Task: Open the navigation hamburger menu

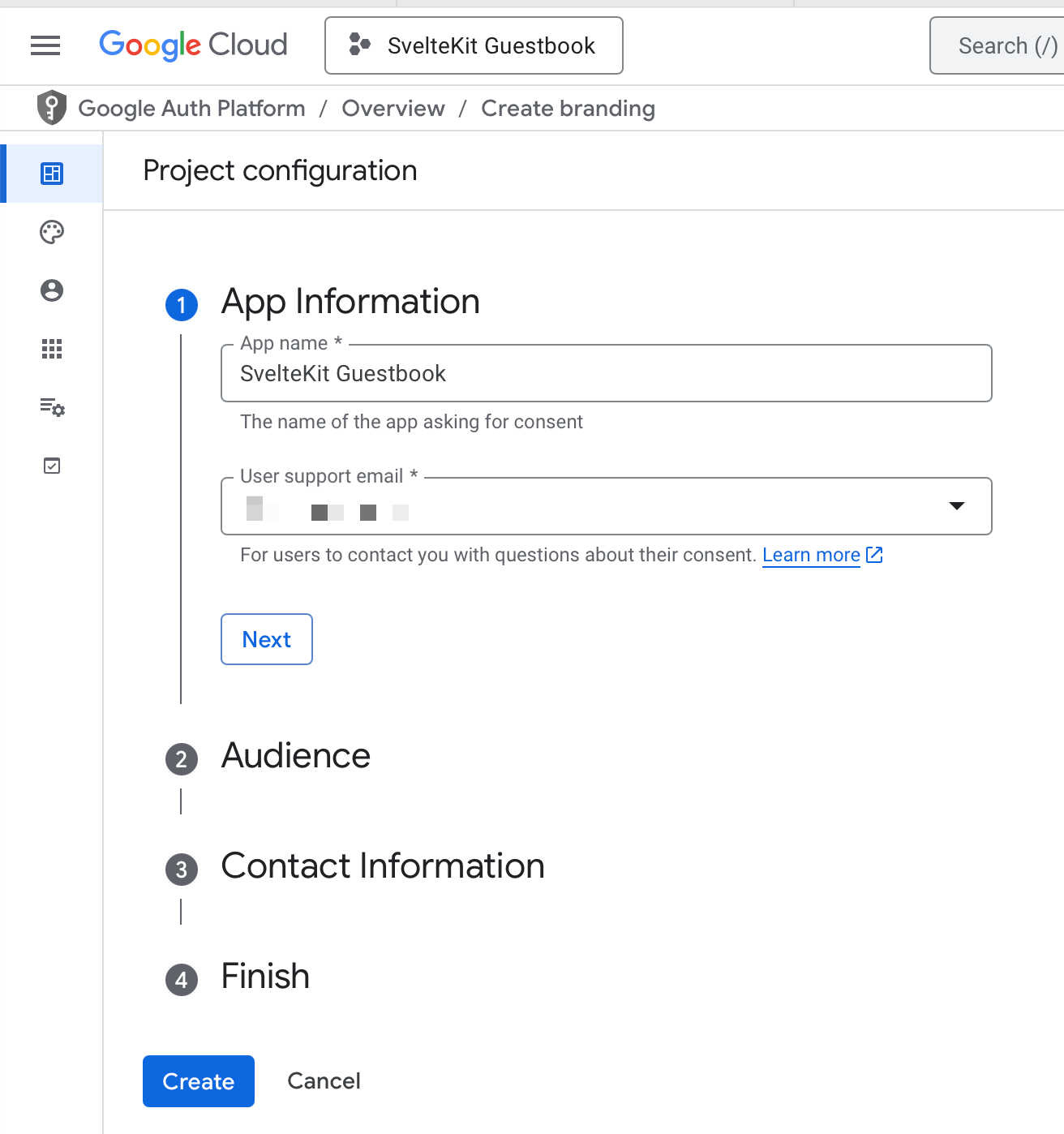Action: (x=45, y=45)
